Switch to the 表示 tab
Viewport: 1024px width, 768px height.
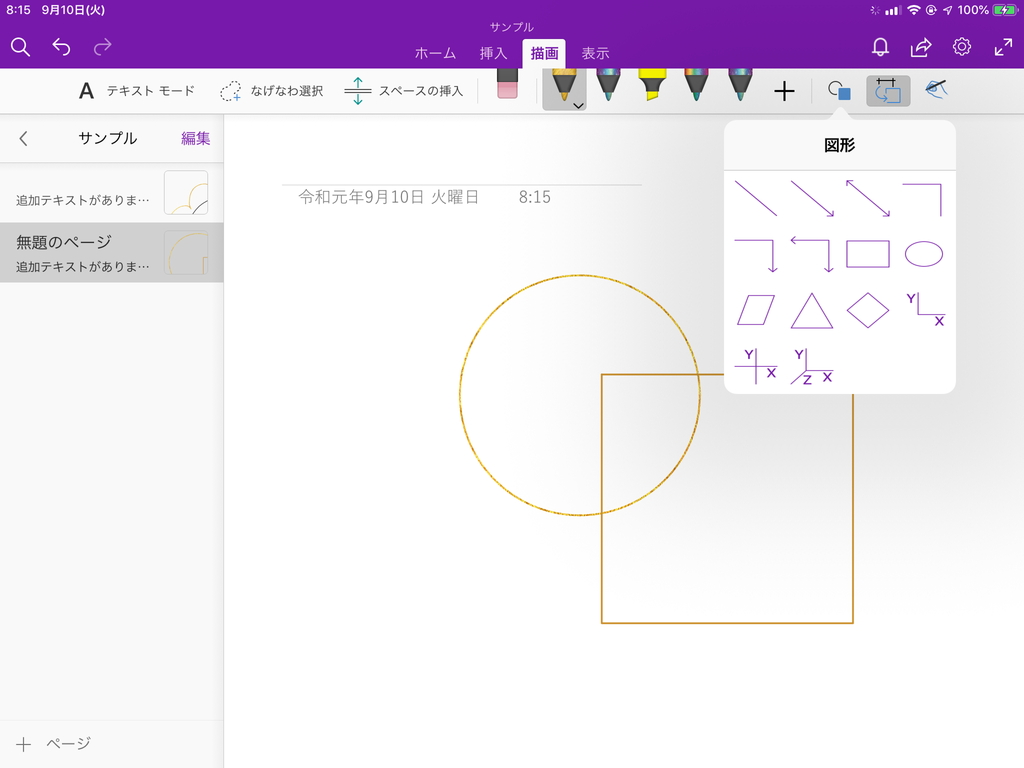coord(595,54)
